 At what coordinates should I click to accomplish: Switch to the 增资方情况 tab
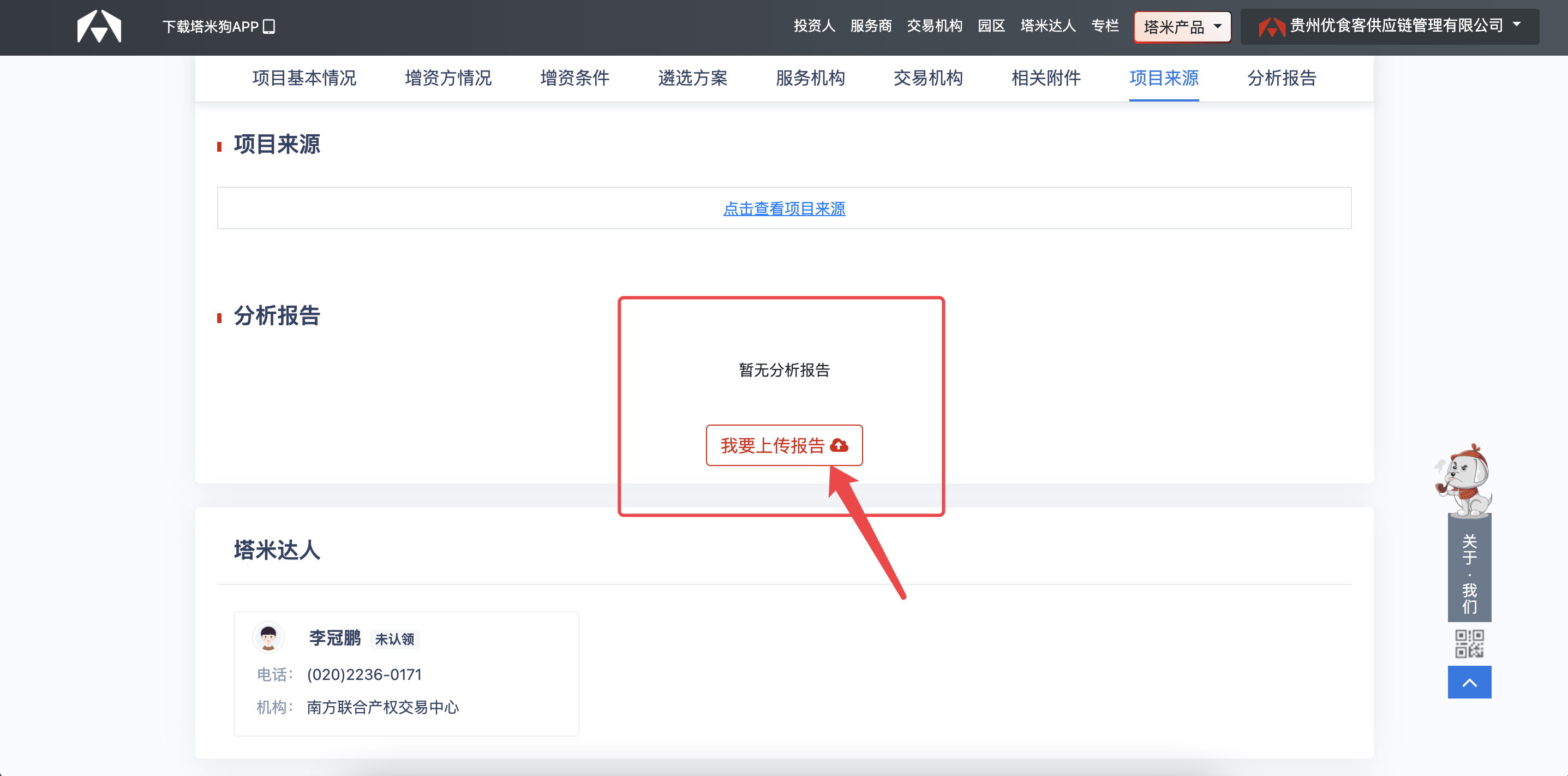pyautogui.click(x=448, y=78)
